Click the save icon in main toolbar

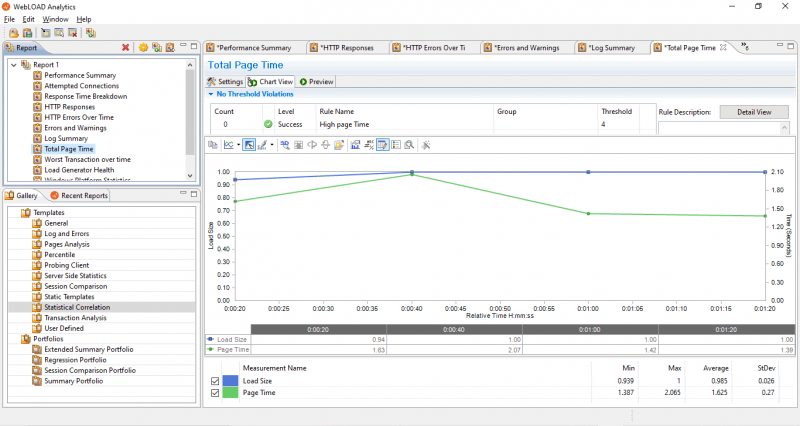point(27,32)
